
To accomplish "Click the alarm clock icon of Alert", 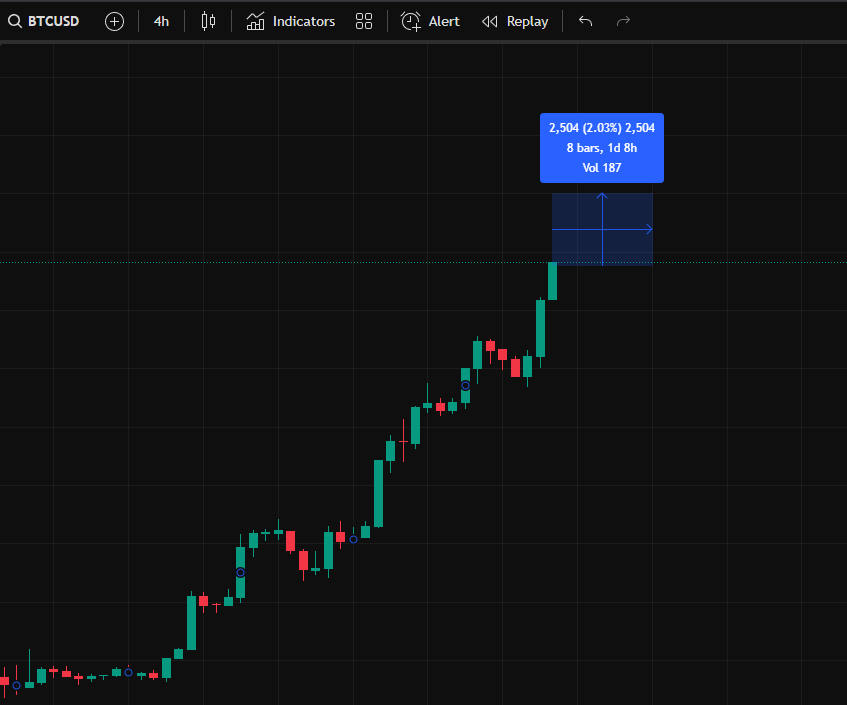I will [x=411, y=22].
